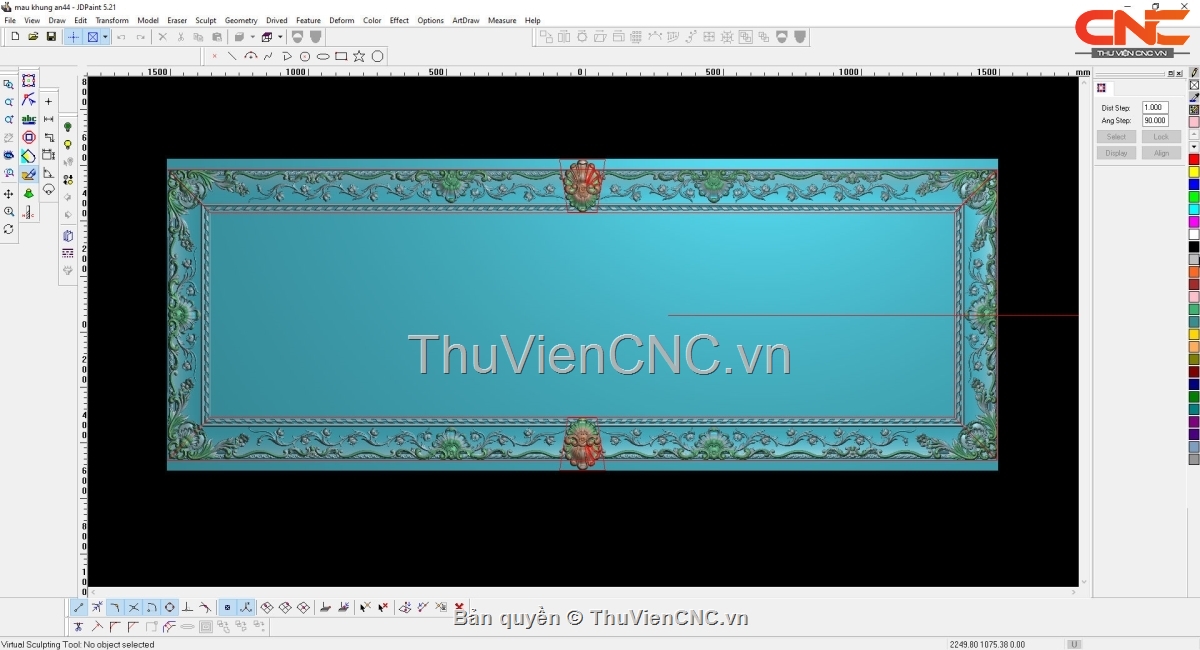This screenshot has width=1200, height=650.
Task: Open the Sculpt menu
Action: tap(205, 20)
